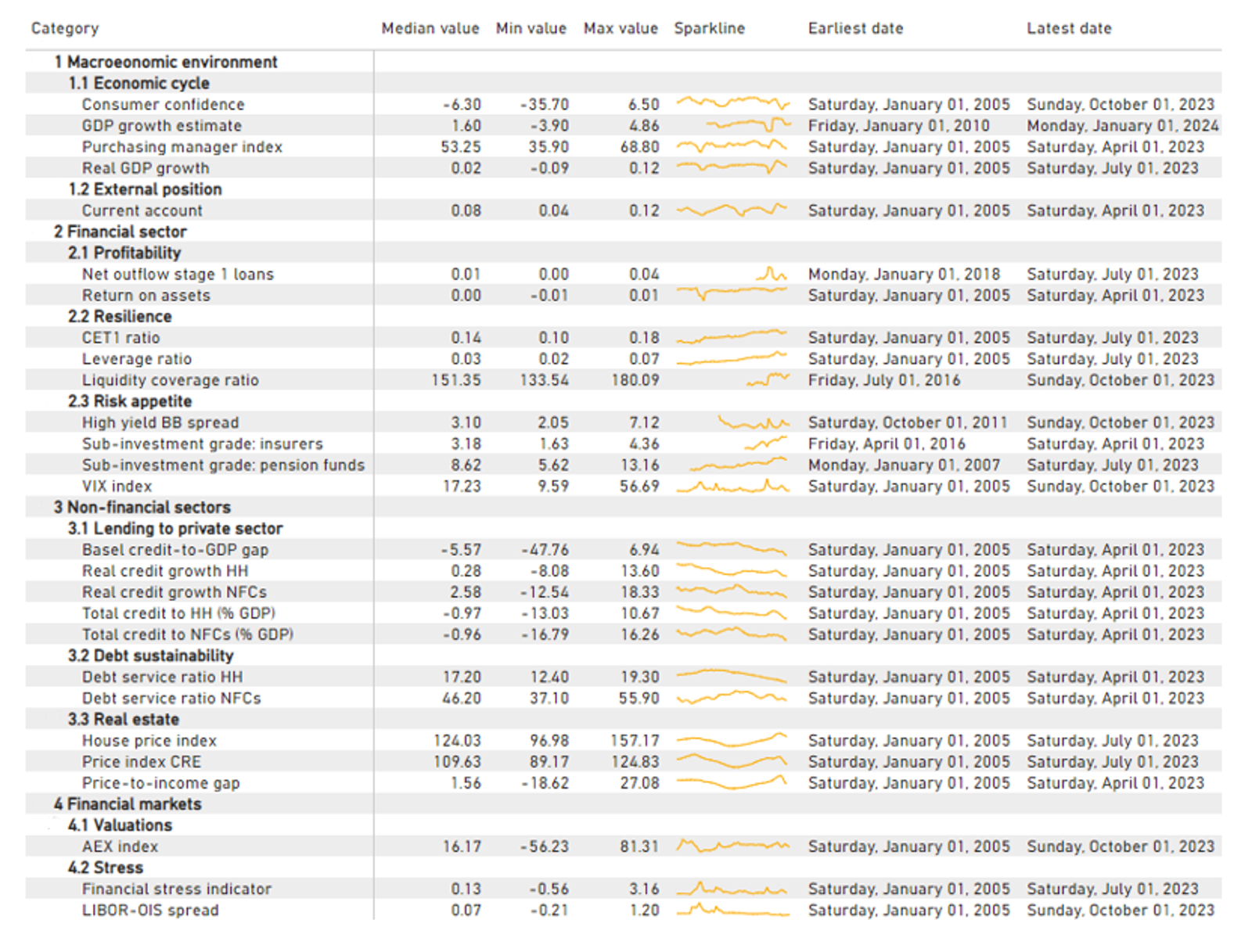The width and height of the screenshot is (1252, 952).
Task: Click the sparkline for Purchasing manager index
Action: tap(731, 146)
